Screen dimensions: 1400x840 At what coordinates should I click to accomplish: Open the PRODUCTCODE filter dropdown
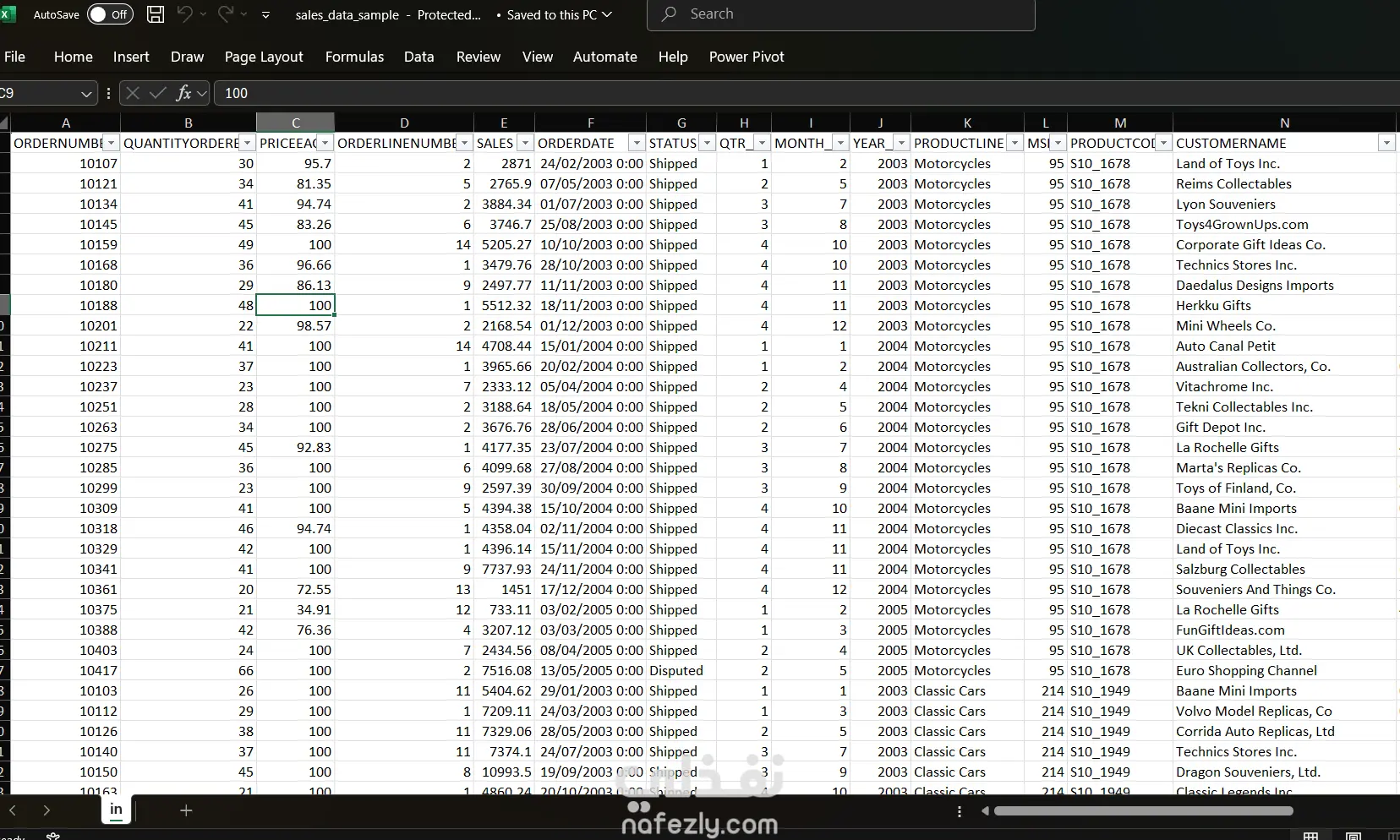coord(1164,144)
